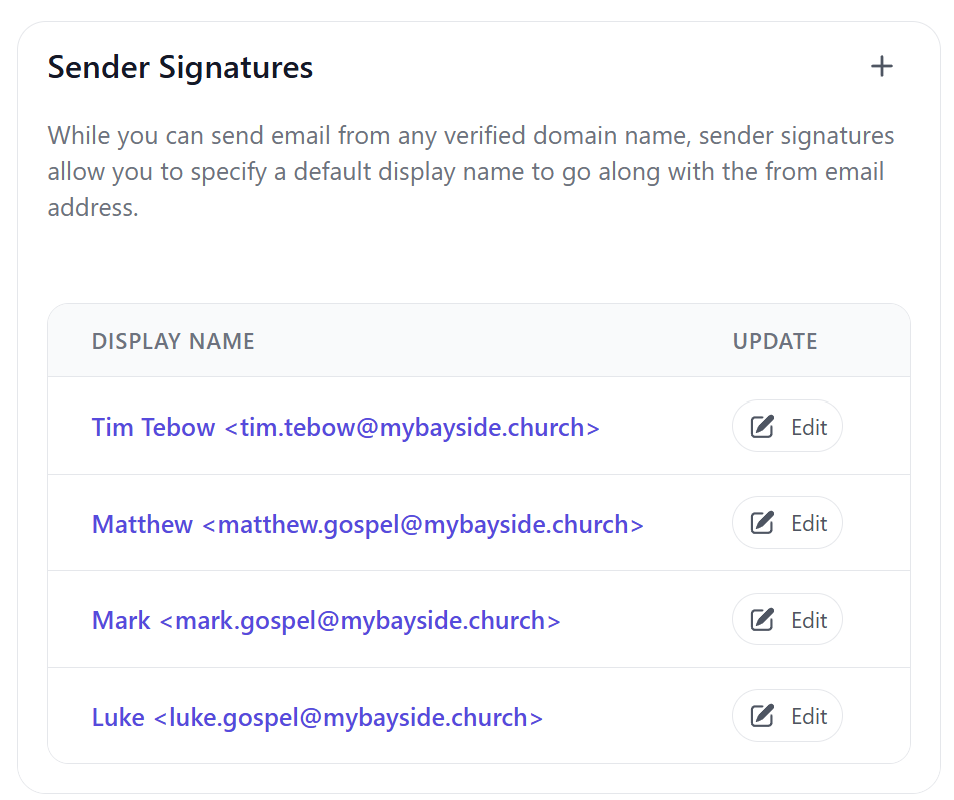The height and width of the screenshot is (800, 954).
Task: Open the Mark mark.gospel signature link
Action: (326, 620)
